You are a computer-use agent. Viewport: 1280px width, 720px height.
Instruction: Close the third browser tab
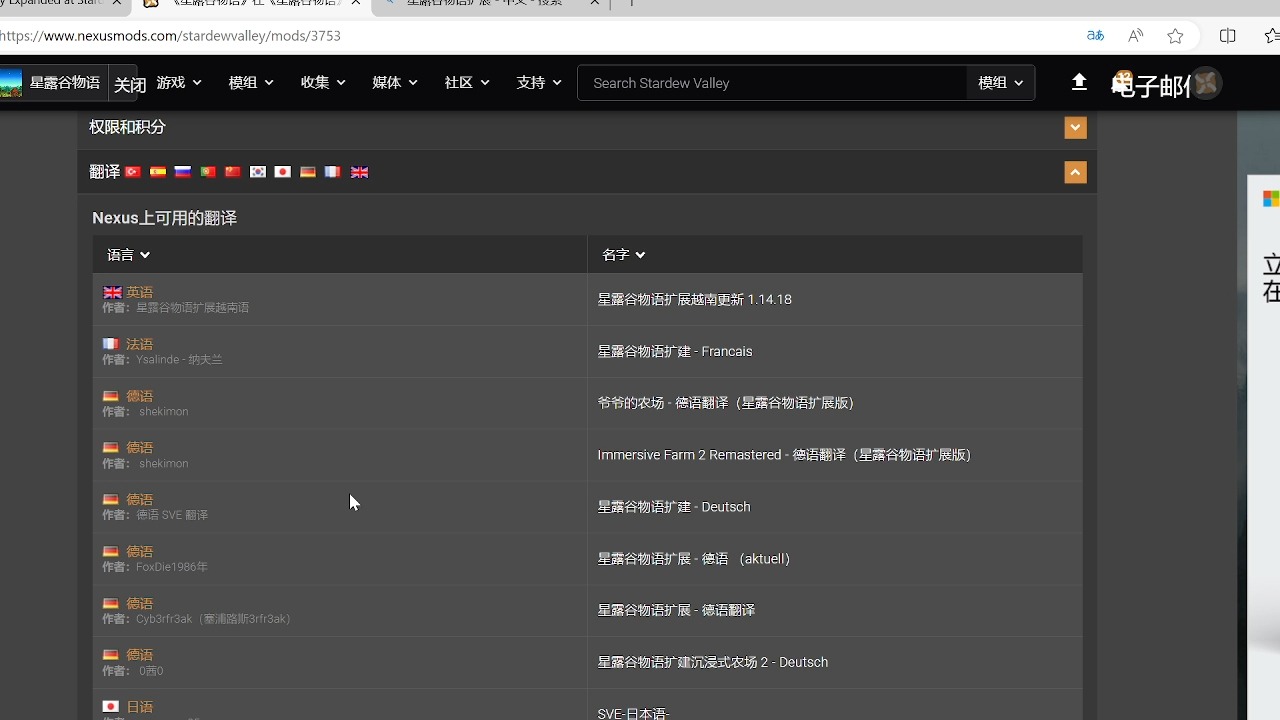pyautogui.click(x=595, y=3)
